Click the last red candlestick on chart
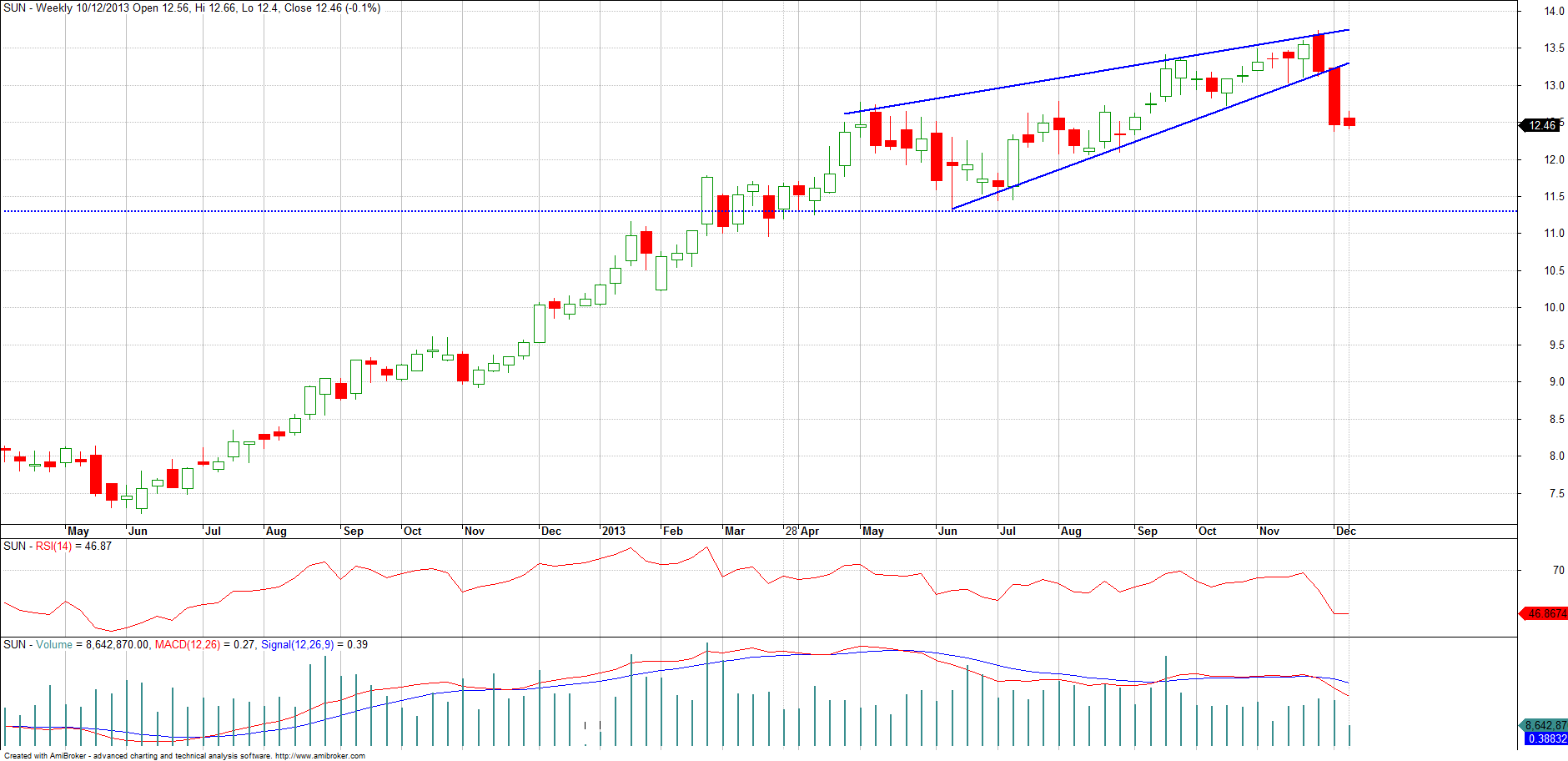Image resolution: width=1568 pixels, height=761 pixels. click(1349, 122)
